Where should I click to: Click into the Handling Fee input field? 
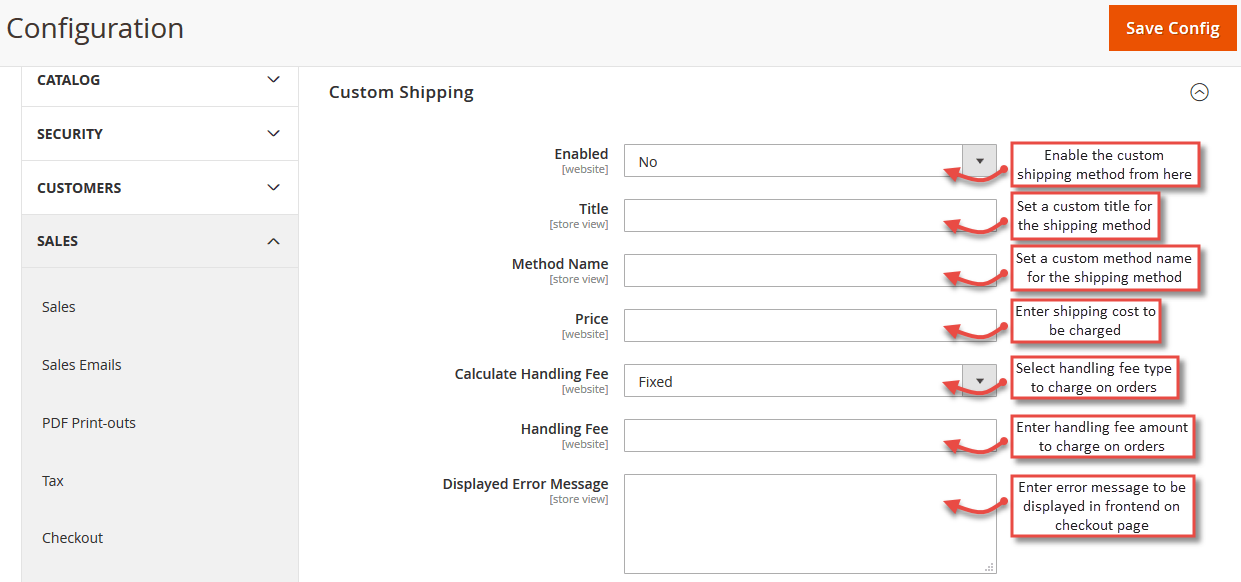coord(810,435)
